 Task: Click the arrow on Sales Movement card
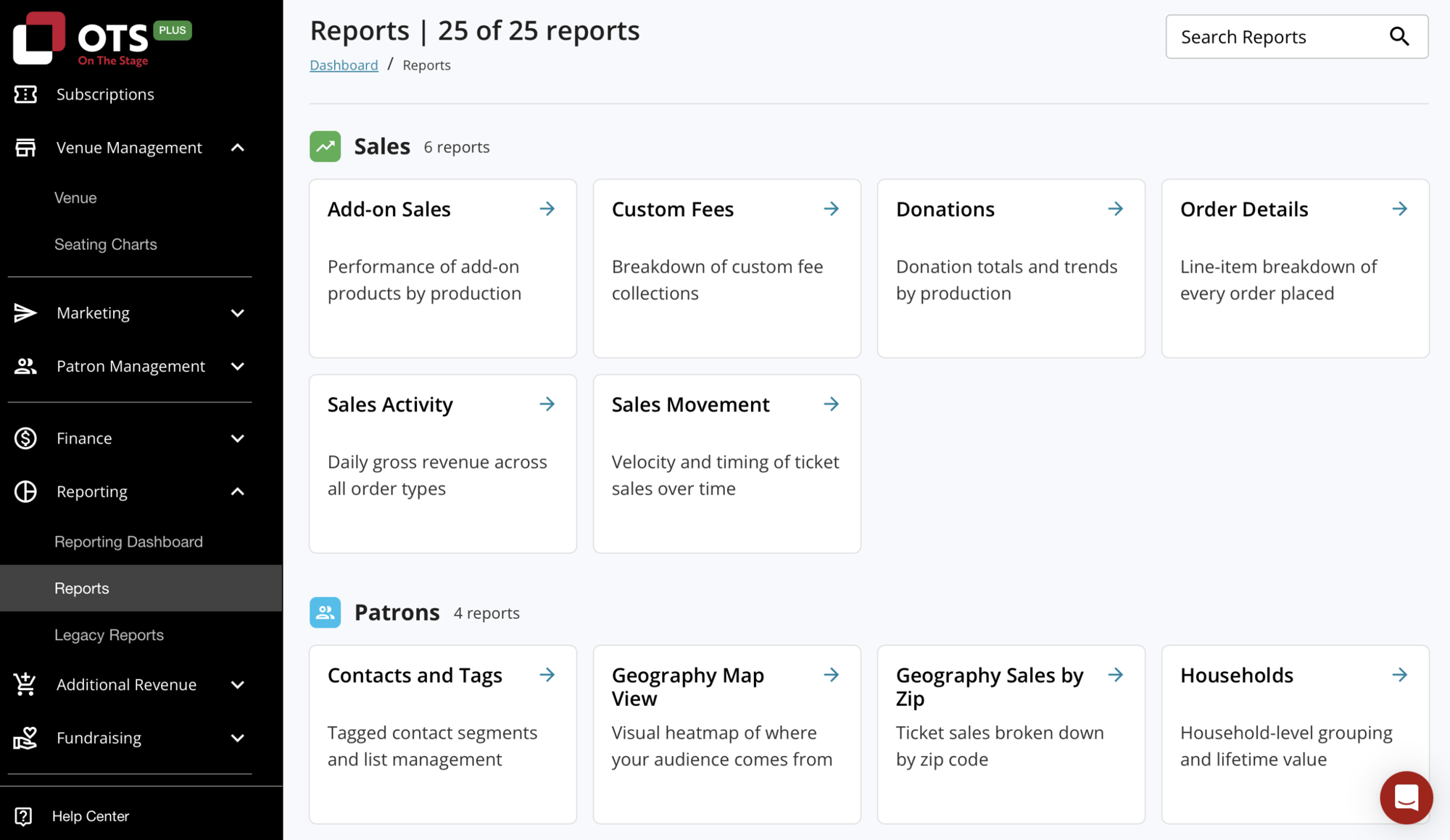click(x=832, y=404)
